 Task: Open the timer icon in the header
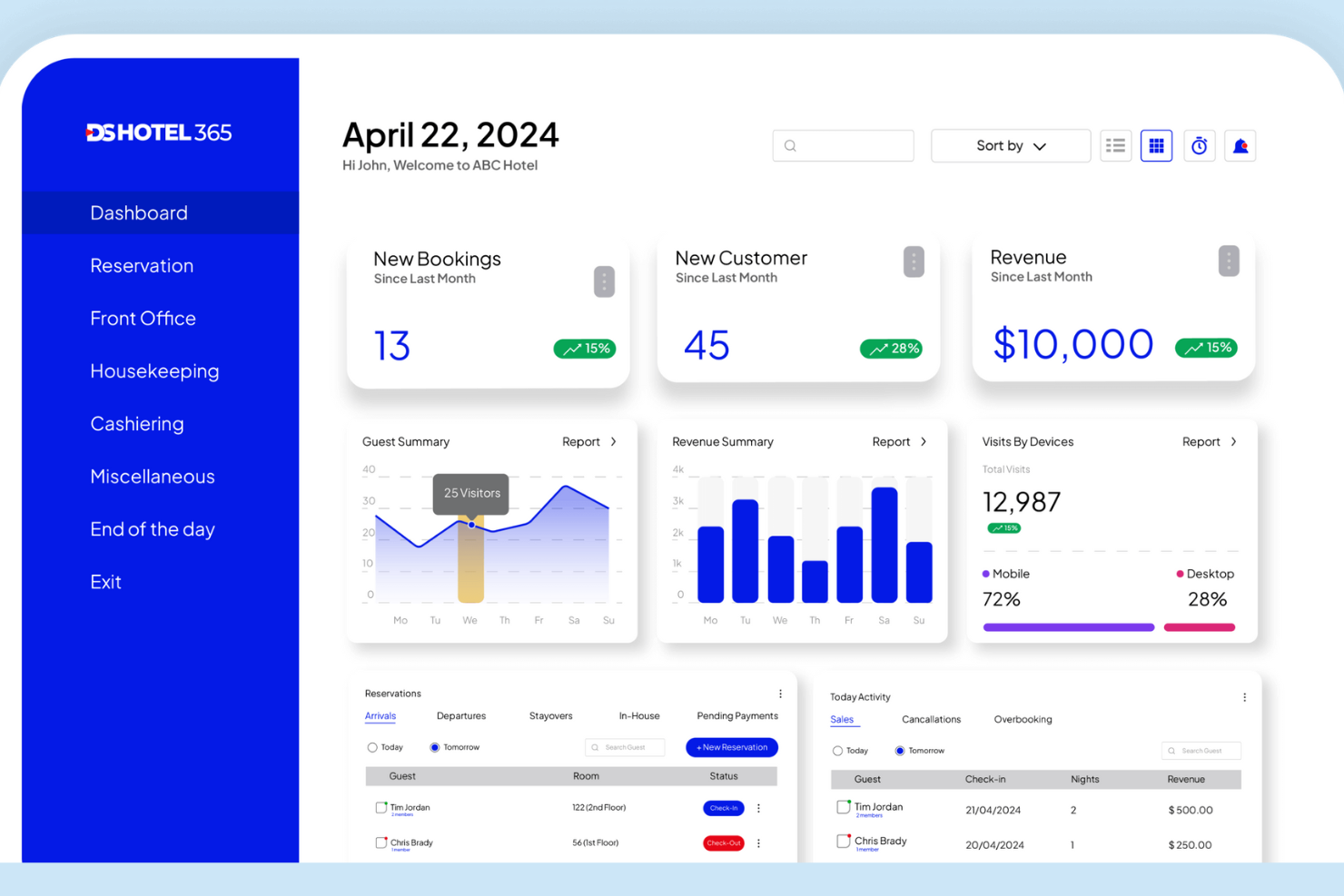pyautogui.click(x=1199, y=145)
